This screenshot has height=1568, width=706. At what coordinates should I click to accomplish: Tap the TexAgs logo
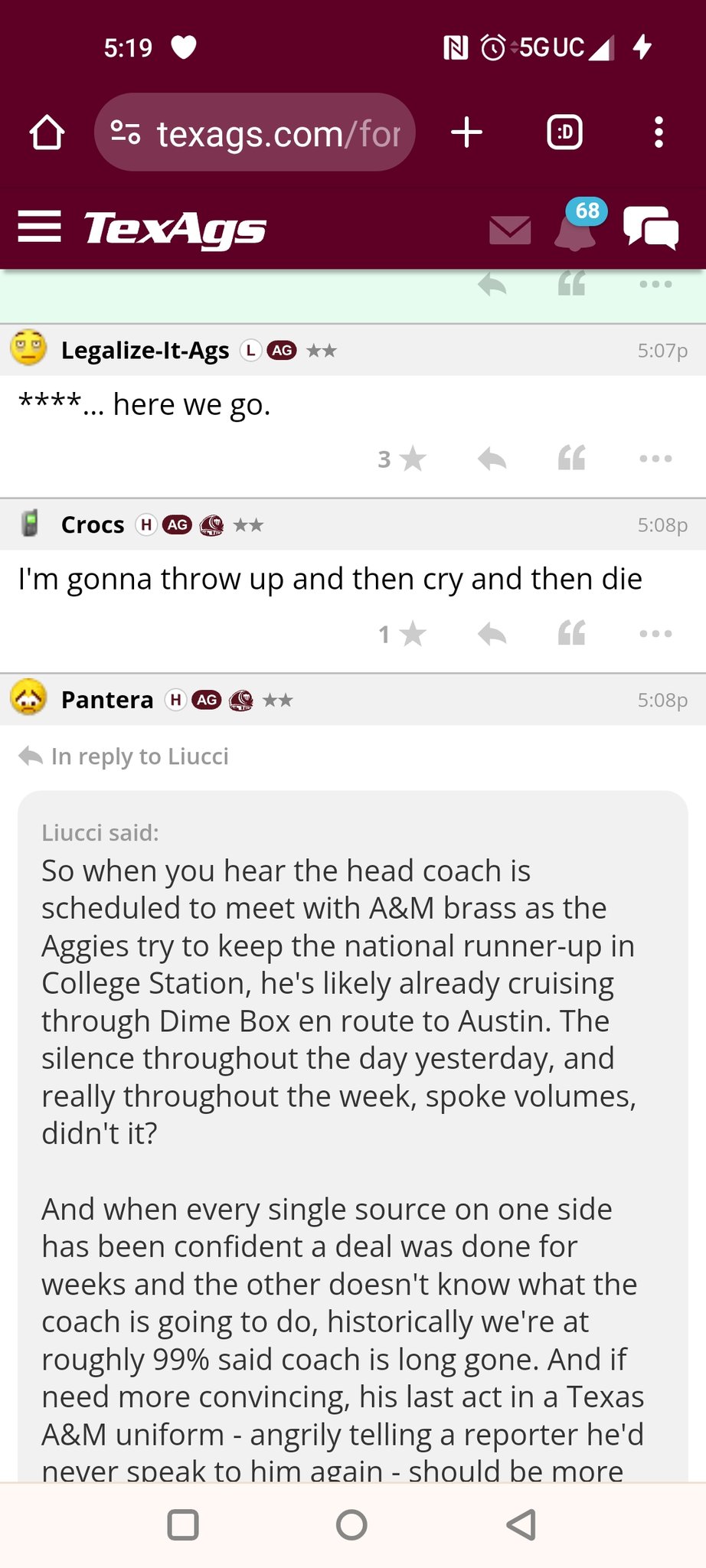(175, 228)
